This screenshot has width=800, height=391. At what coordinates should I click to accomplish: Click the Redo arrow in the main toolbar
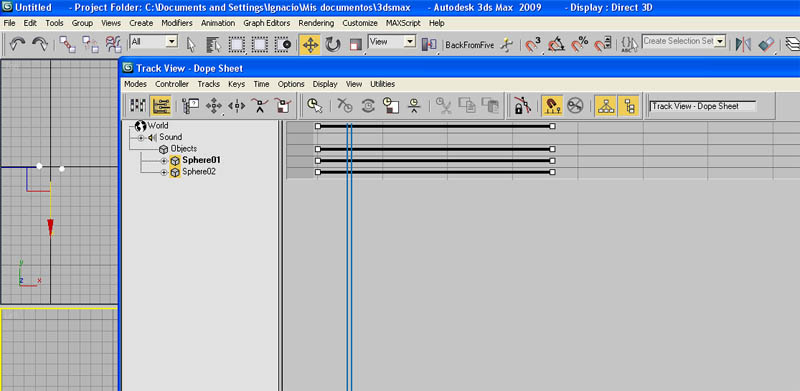click(39, 45)
